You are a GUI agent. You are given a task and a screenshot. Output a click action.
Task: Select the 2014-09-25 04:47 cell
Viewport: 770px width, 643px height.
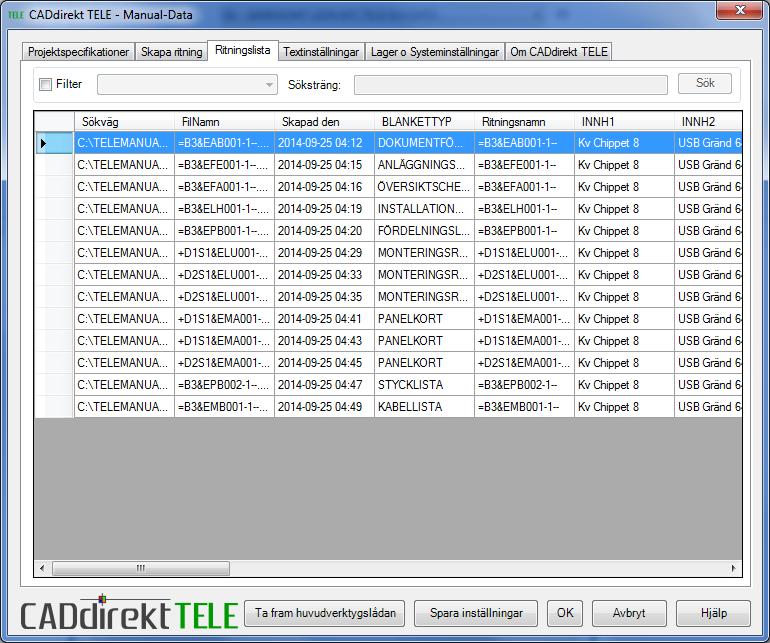(x=324, y=385)
